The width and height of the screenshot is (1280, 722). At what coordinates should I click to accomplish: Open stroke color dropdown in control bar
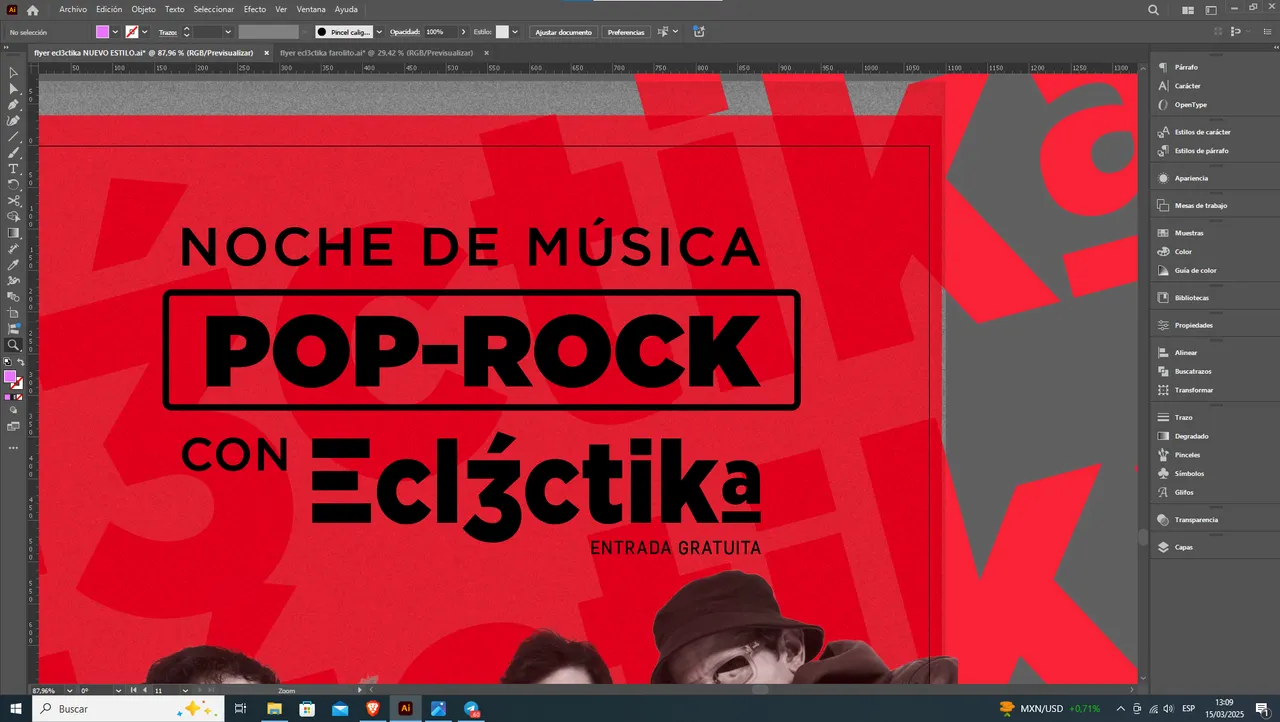point(145,32)
